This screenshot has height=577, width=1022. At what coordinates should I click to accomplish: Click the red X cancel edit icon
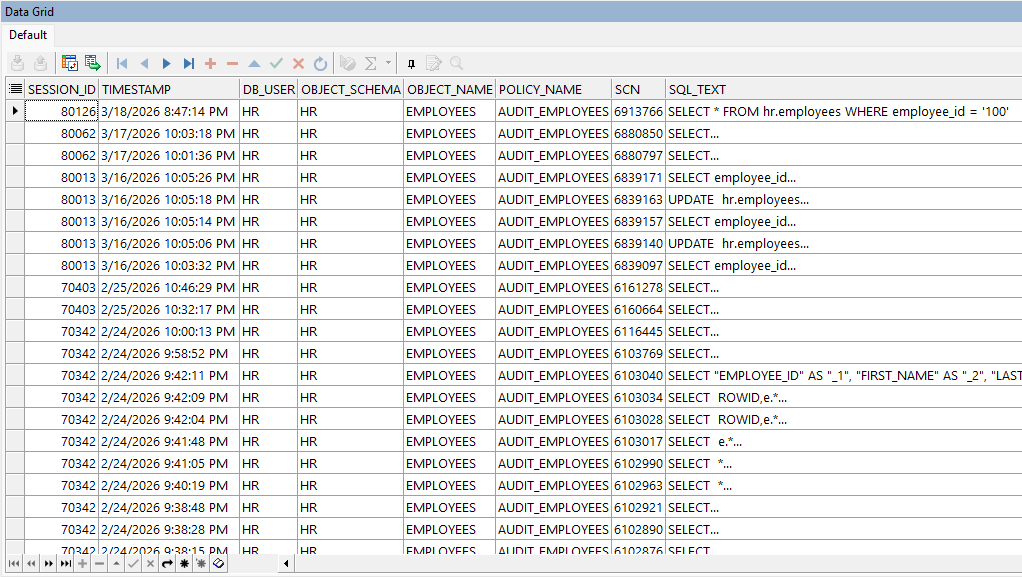(x=298, y=63)
